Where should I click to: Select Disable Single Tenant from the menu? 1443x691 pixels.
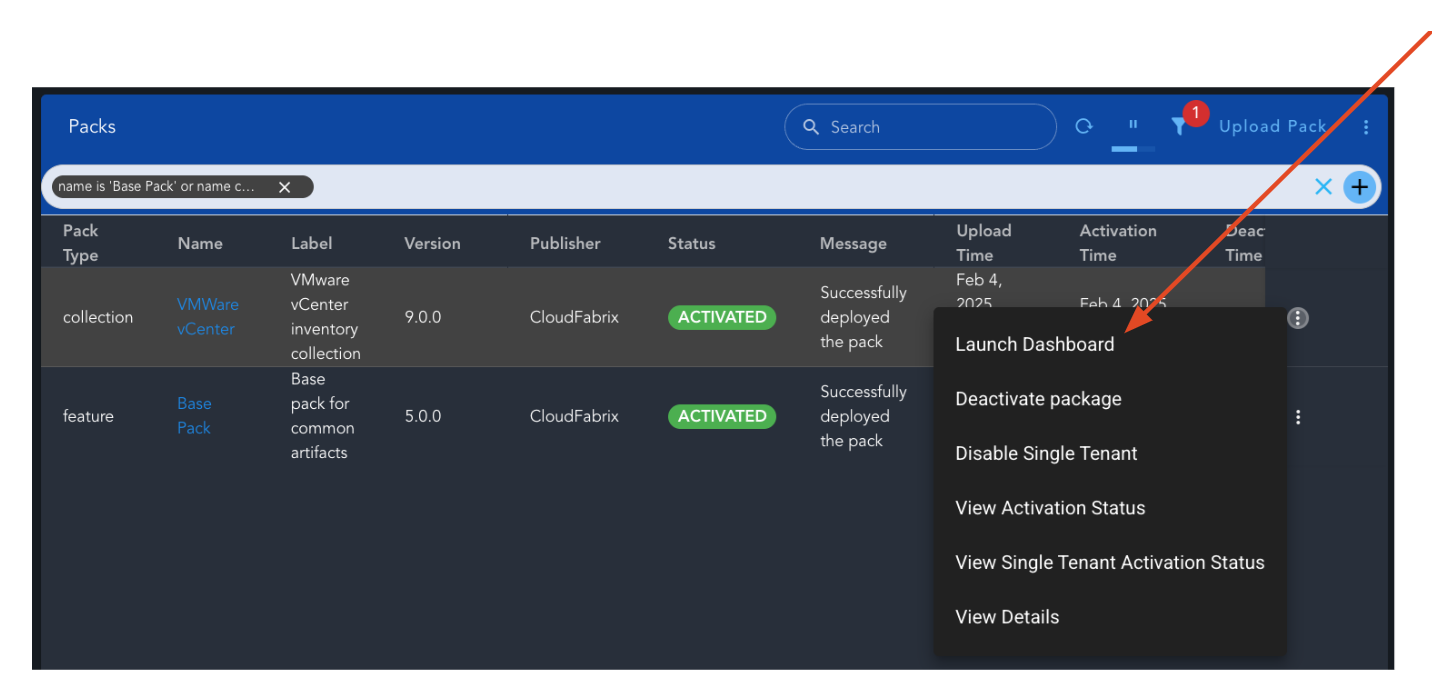tap(1046, 453)
